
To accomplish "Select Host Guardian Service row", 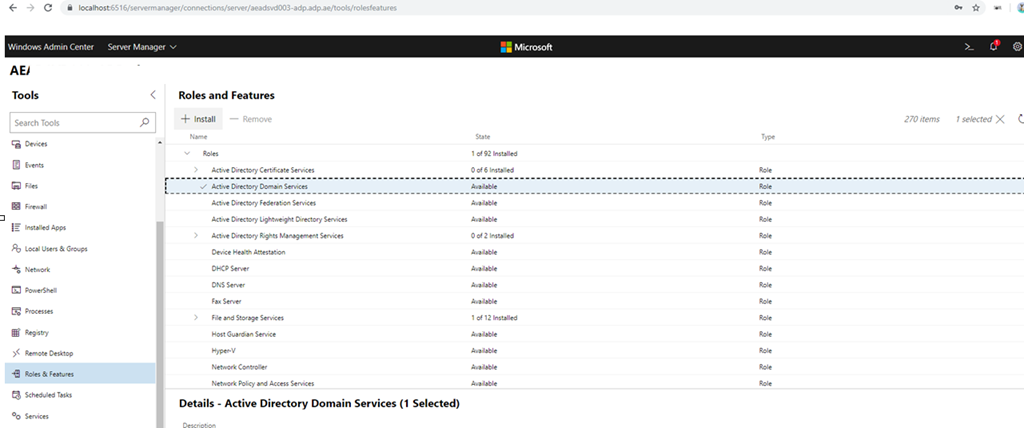I will [x=594, y=334].
